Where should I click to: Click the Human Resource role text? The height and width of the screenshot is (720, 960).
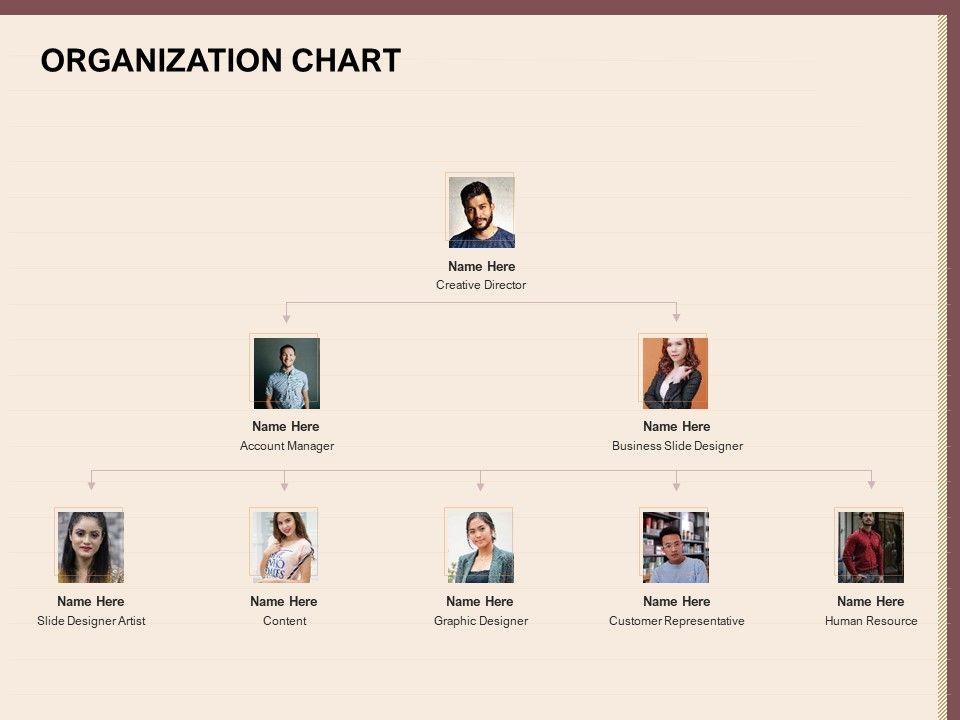(871, 621)
